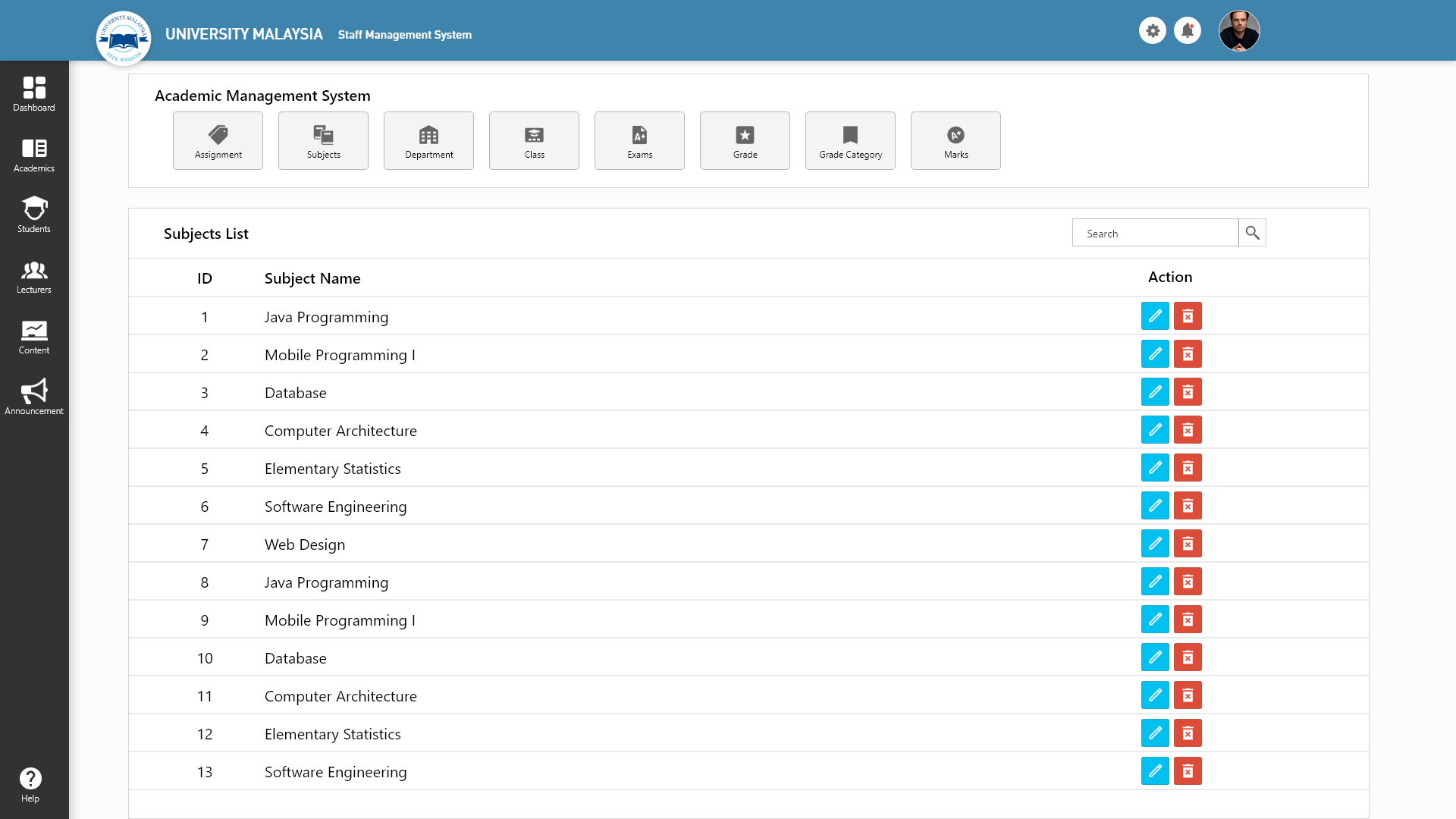The width and height of the screenshot is (1456, 819).
Task: Open the Subjects module tile
Action: [x=324, y=141]
